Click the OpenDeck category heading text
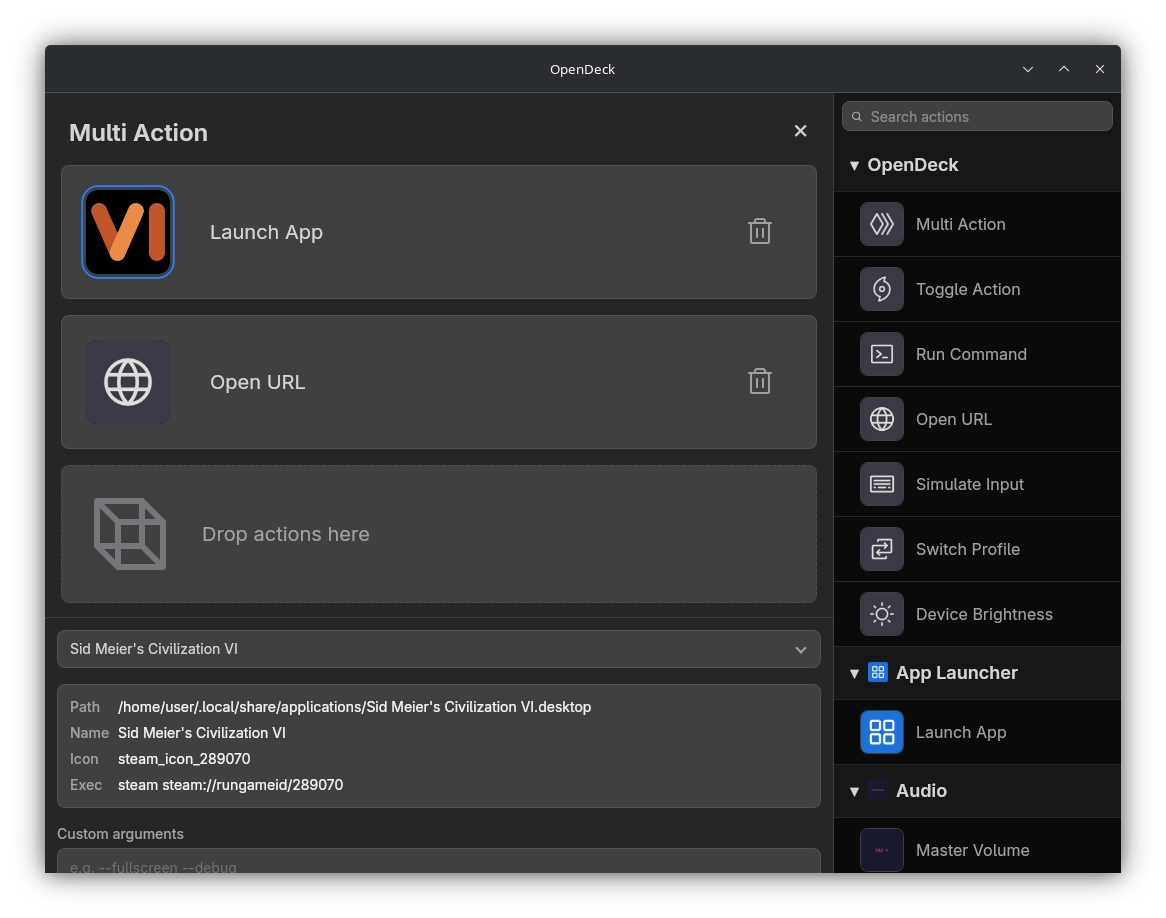This screenshot has width=1166, height=918. pos(912,165)
